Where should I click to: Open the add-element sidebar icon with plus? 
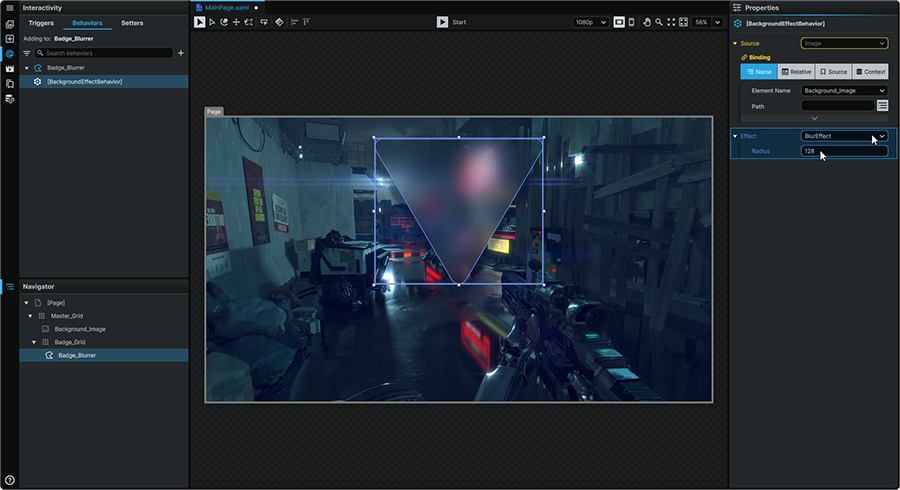coord(10,38)
